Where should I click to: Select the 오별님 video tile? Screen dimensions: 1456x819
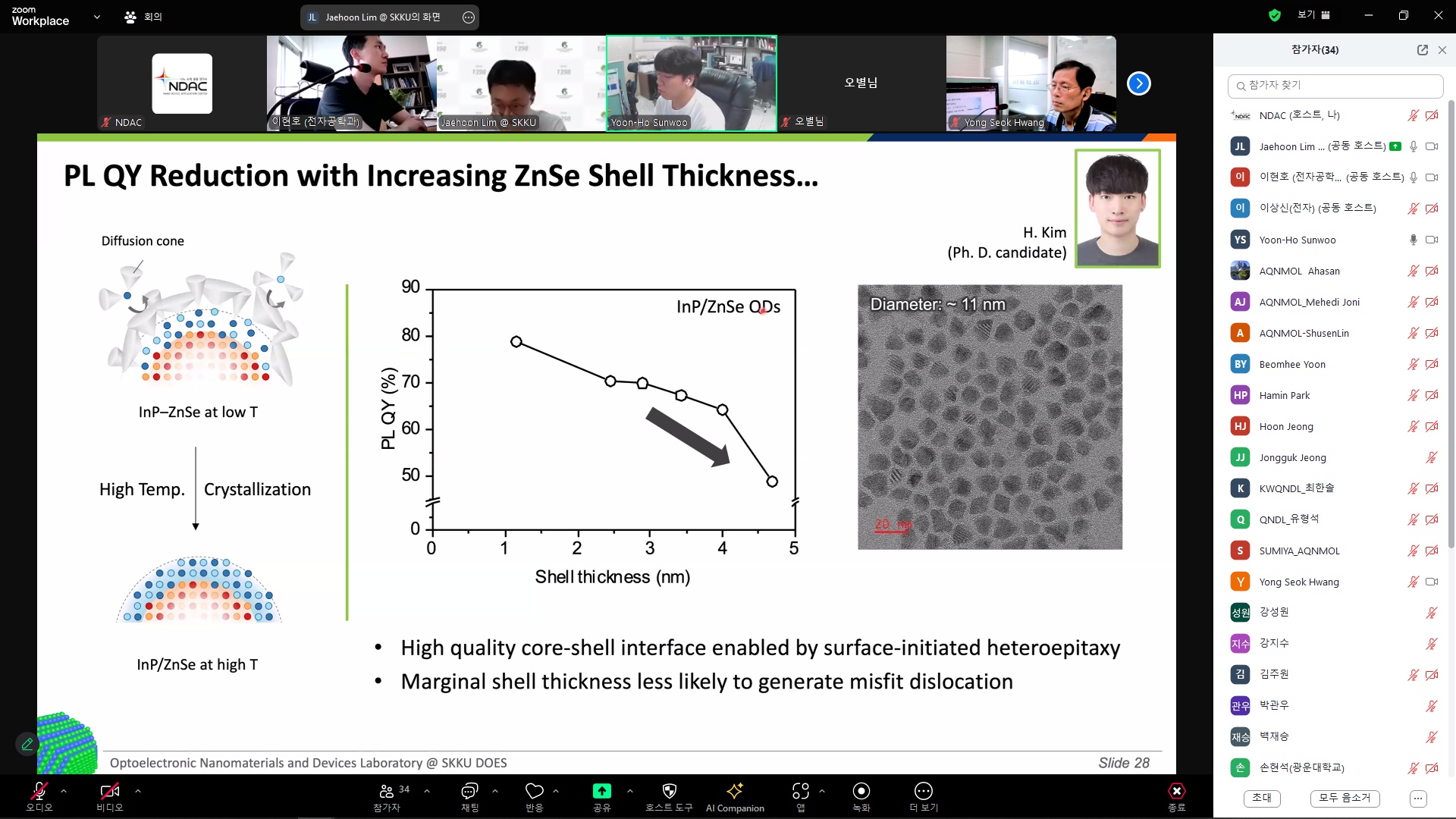pos(861,83)
